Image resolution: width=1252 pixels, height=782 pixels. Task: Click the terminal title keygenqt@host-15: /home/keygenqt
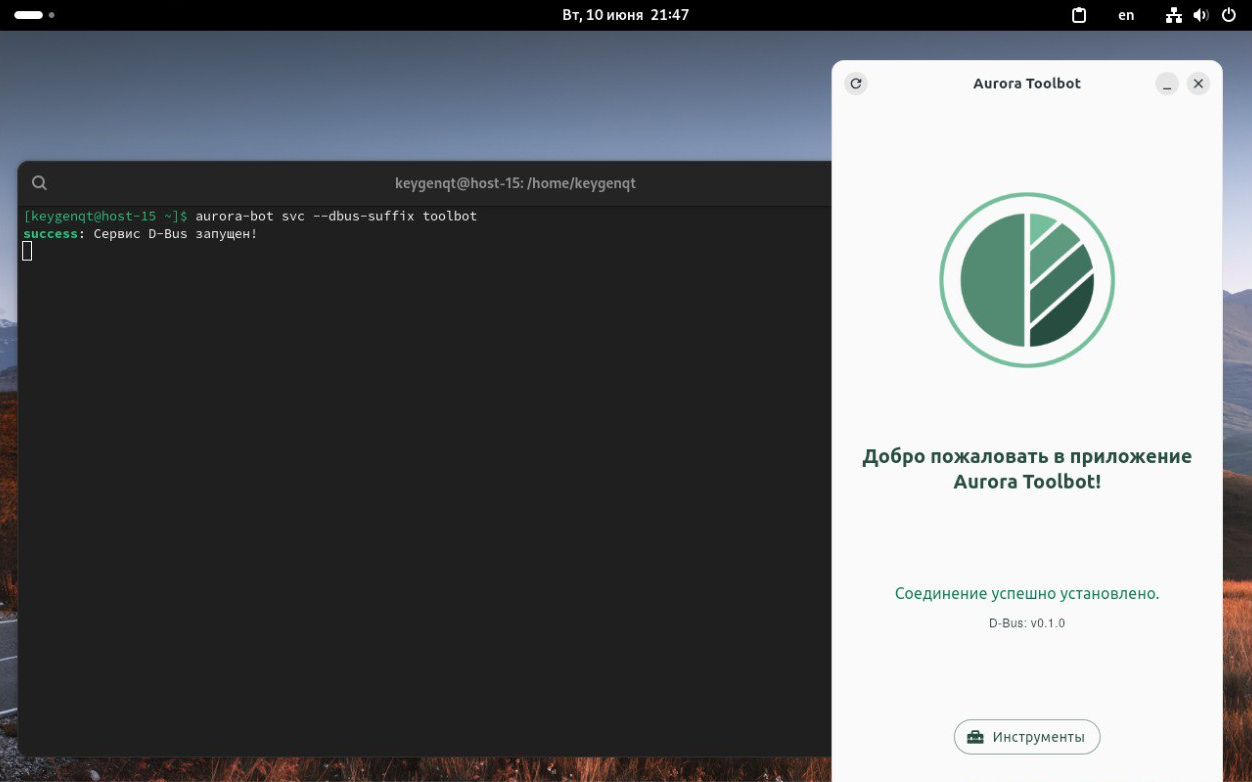515,183
